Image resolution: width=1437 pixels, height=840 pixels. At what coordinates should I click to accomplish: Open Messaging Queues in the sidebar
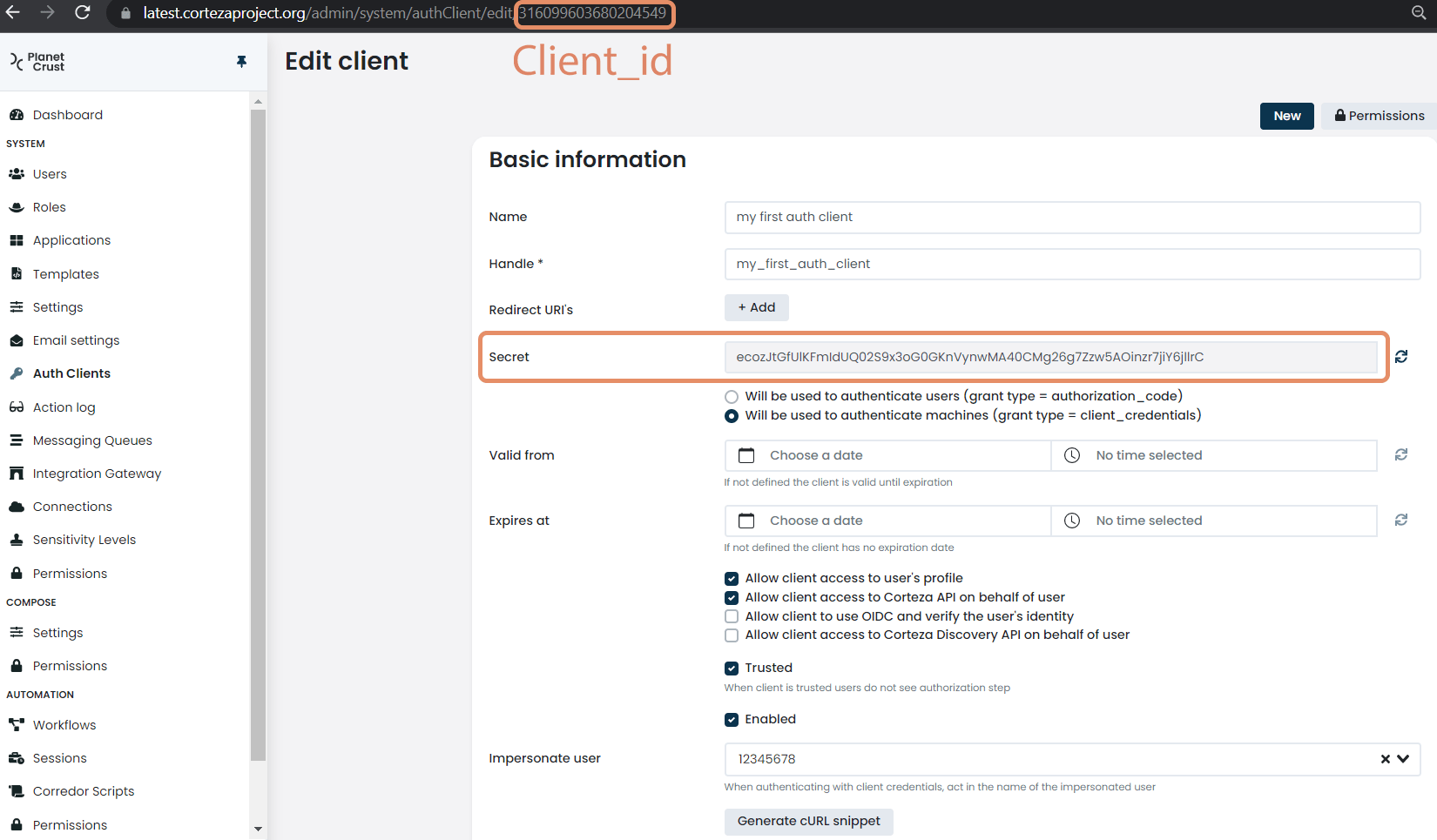(x=92, y=440)
